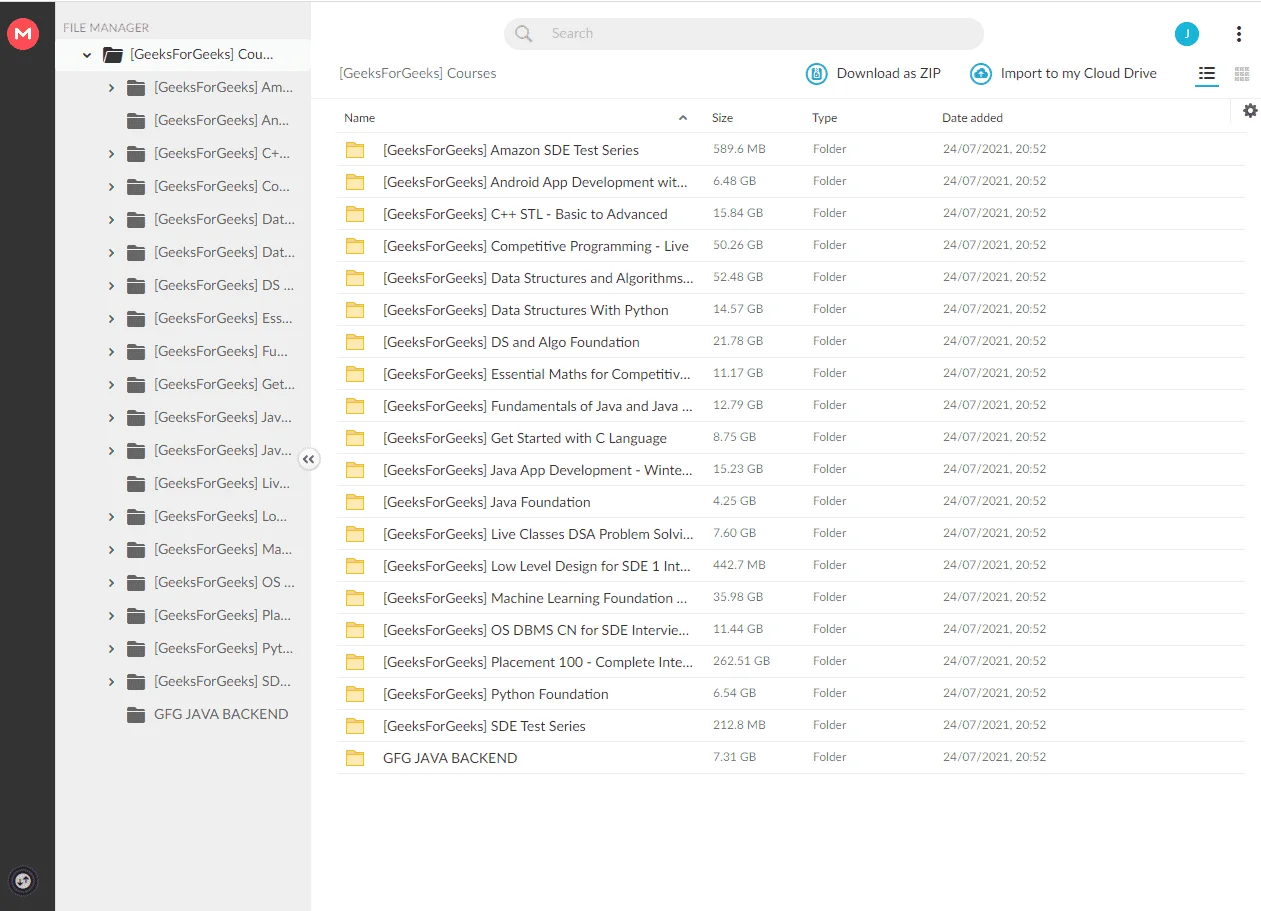Expand the [GeeksForGeeks] Fu... tree folder
This screenshot has width=1261, height=911.
[111, 352]
